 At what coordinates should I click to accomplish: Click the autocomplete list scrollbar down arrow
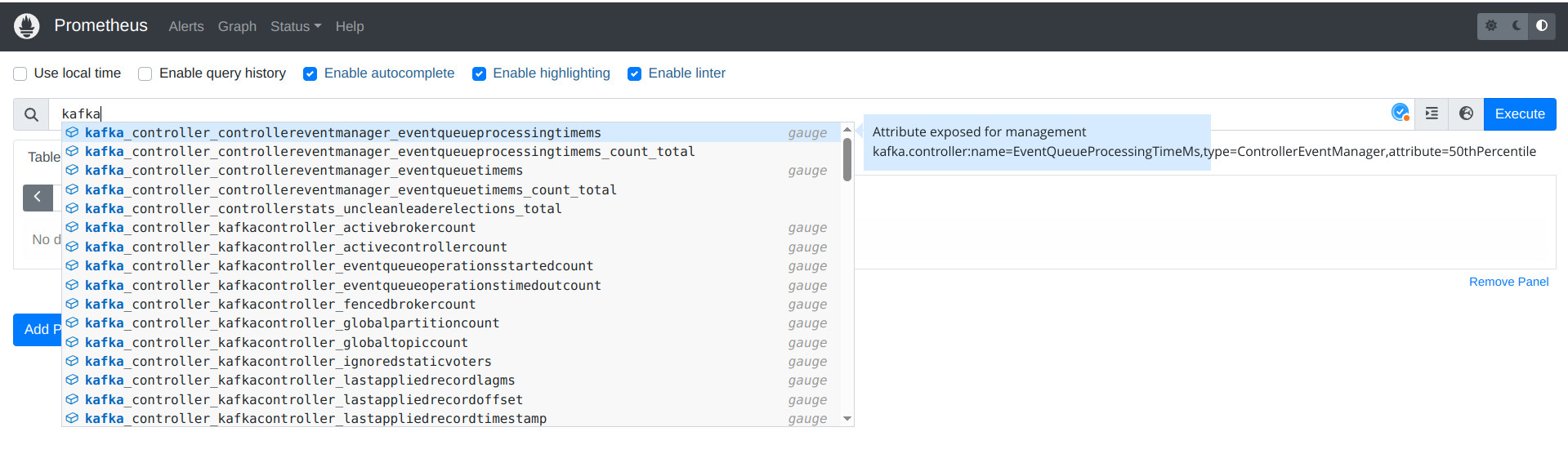click(x=847, y=419)
